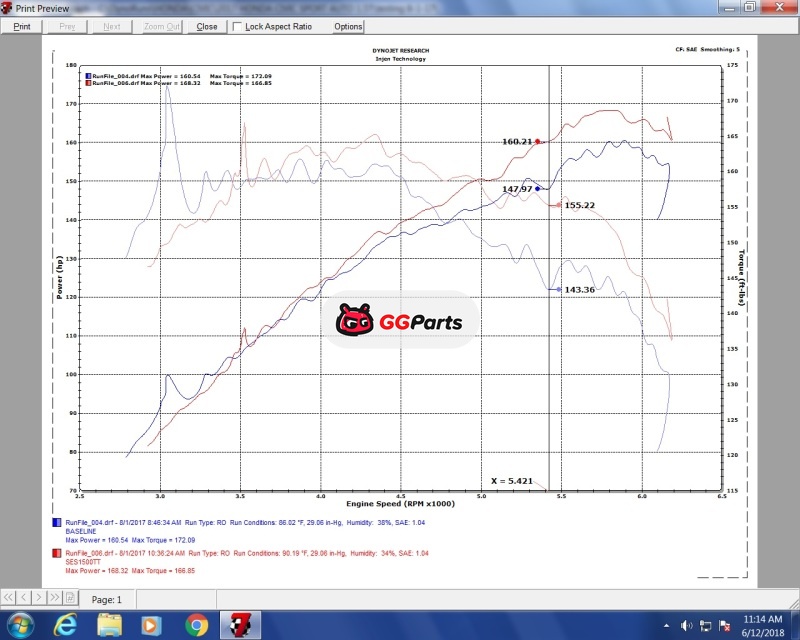The width and height of the screenshot is (800, 640).
Task: Open the Options button in toolbar
Action: pyautogui.click(x=348, y=27)
